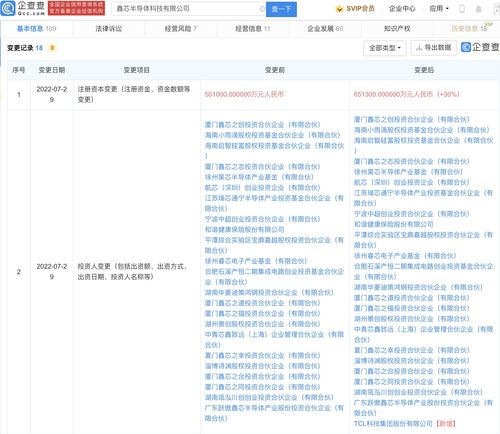This screenshot has height=434, width=500.
Task: Open 厦门鑫芯之合投资合伙企业 in 变更前 column
Action: [x=262, y=376]
